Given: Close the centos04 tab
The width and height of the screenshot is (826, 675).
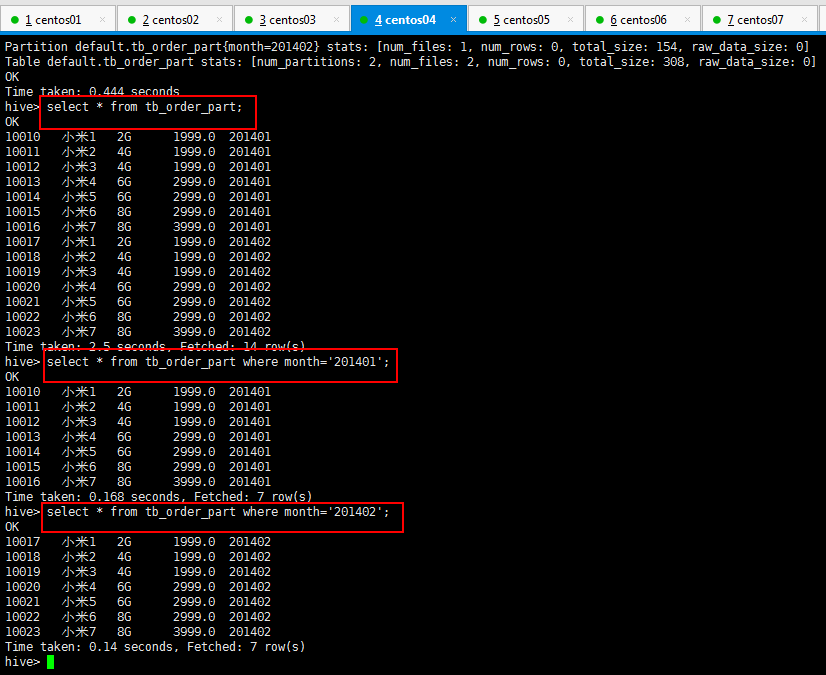Looking at the screenshot, I should pos(453,20).
